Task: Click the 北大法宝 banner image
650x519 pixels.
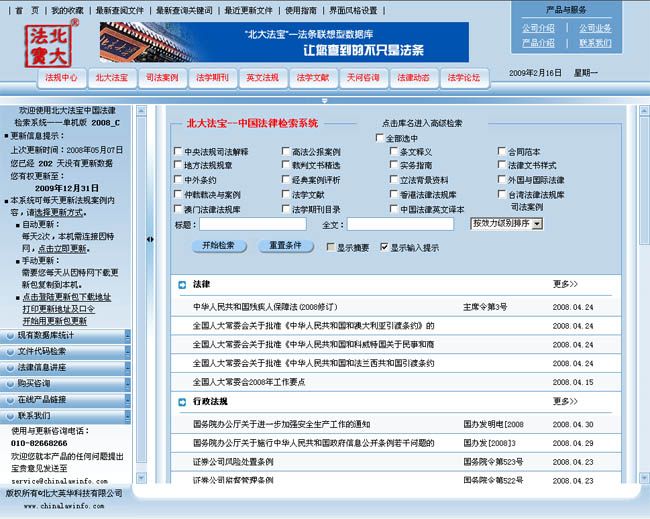Action: click(x=284, y=42)
